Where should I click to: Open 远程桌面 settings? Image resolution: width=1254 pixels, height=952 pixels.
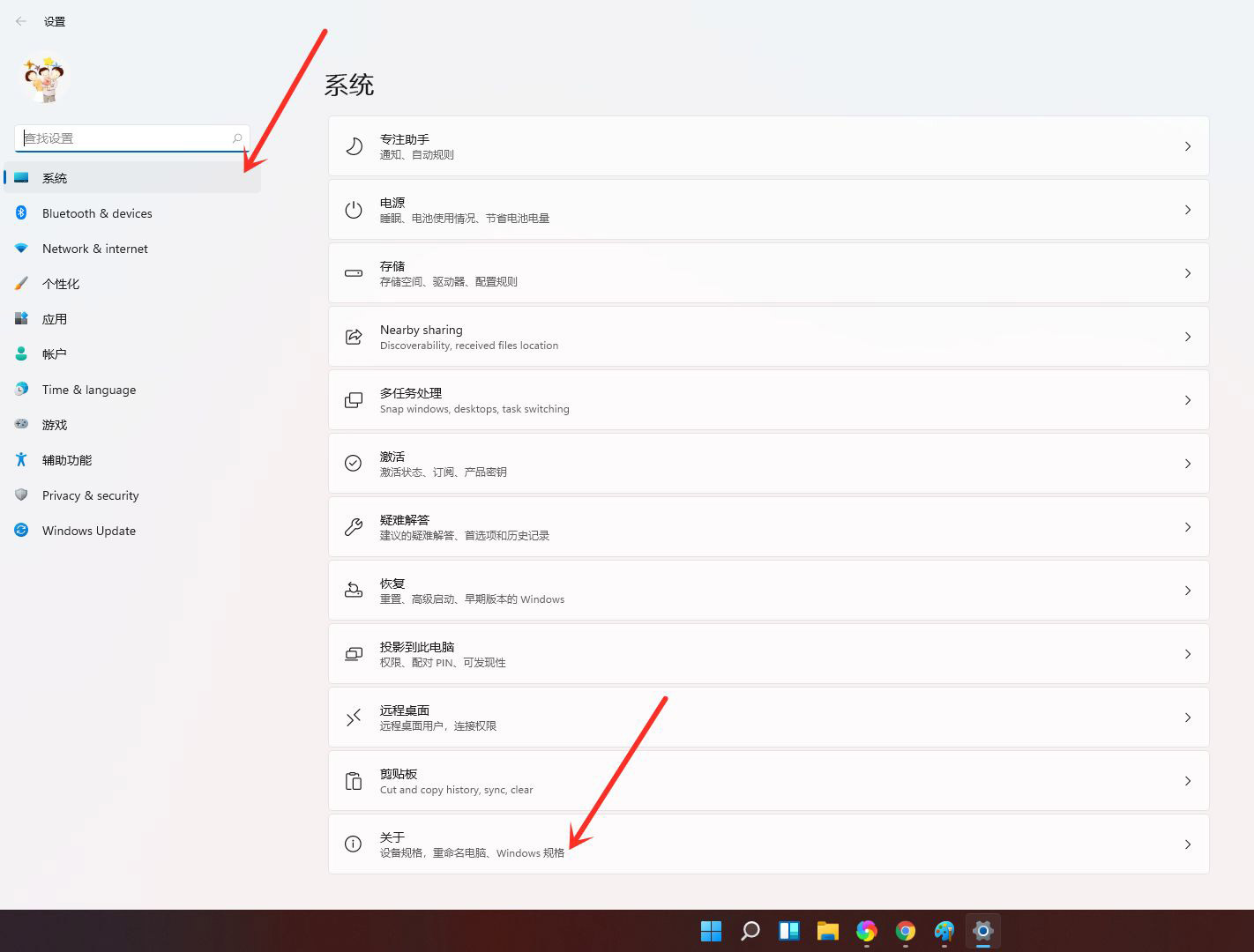click(x=768, y=717)
